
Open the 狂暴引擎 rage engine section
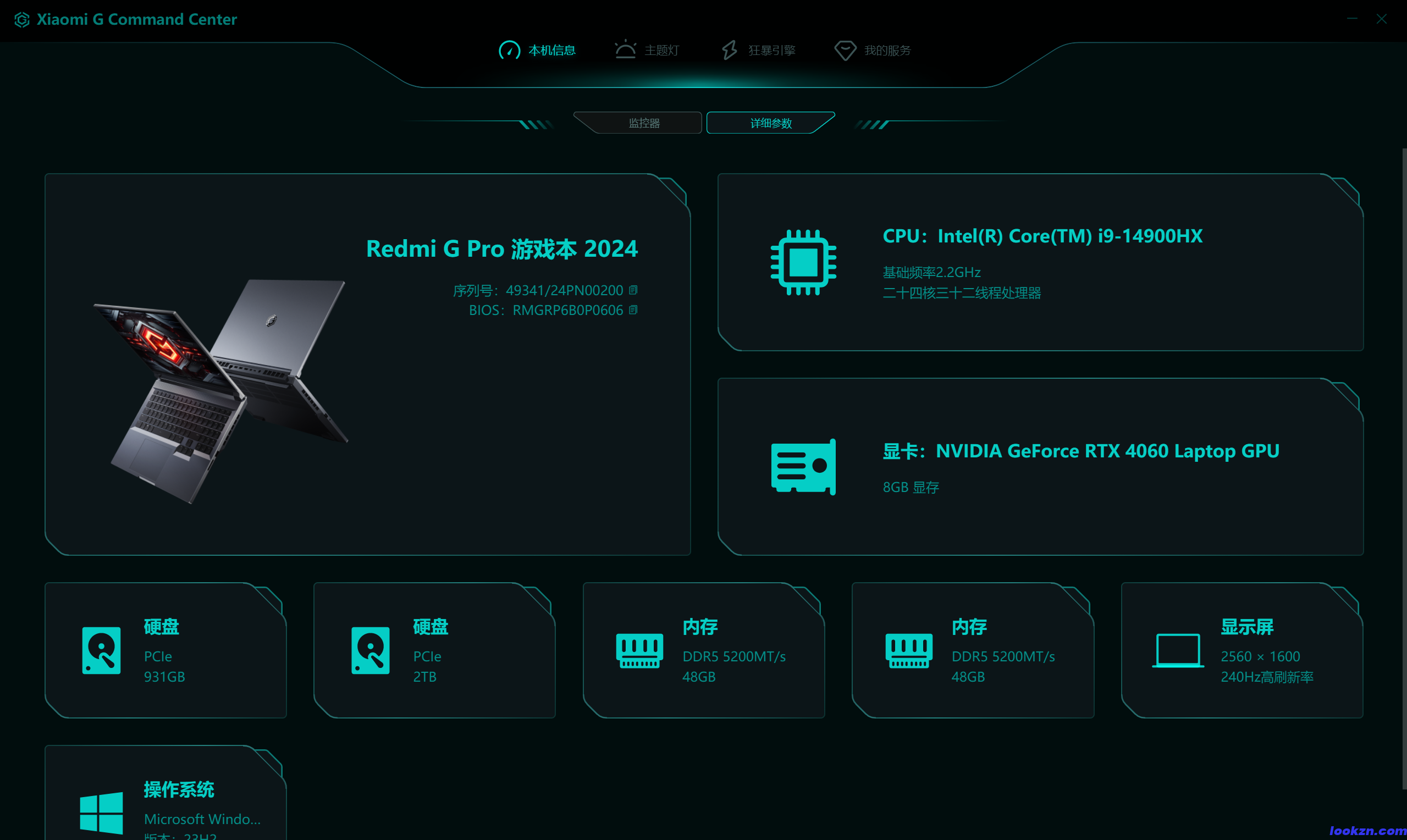[758, 51]
